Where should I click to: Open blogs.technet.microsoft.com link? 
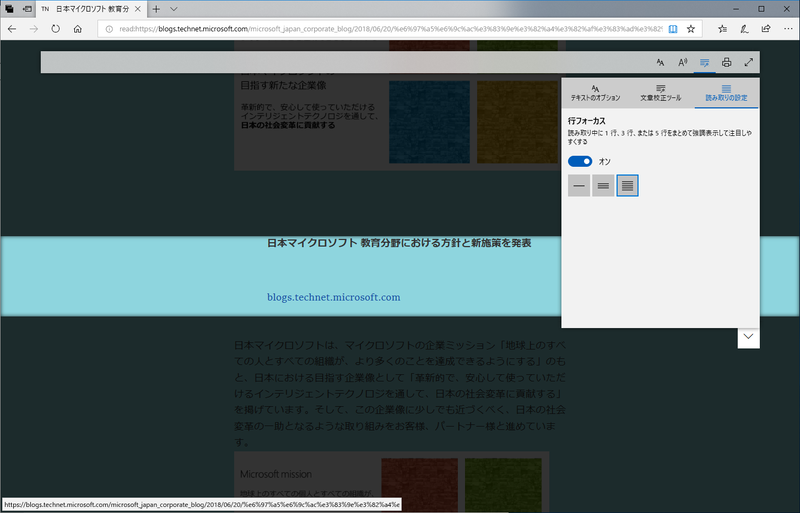click(334, 297)
